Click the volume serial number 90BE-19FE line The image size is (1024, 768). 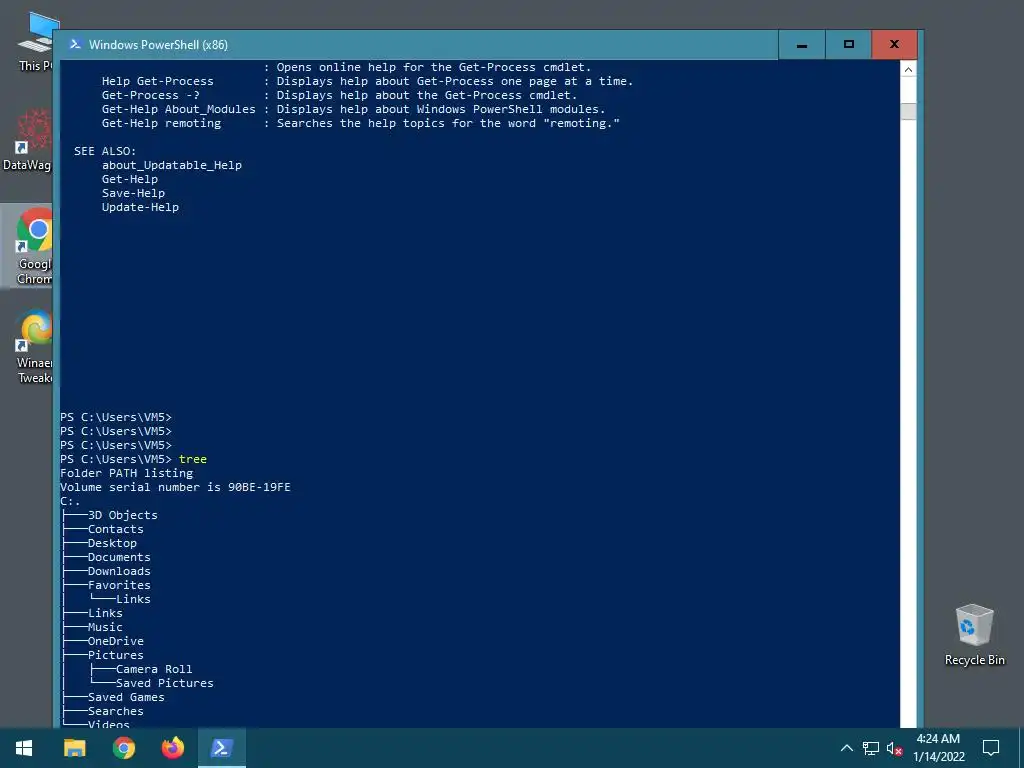tap(175, 487)
